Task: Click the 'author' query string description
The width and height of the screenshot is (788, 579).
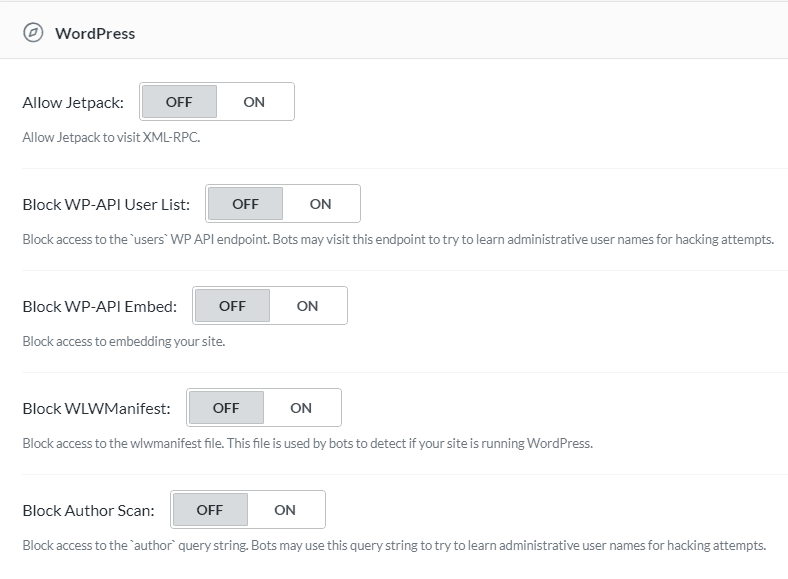Action: pyautogui.click(x=394, y=545)
